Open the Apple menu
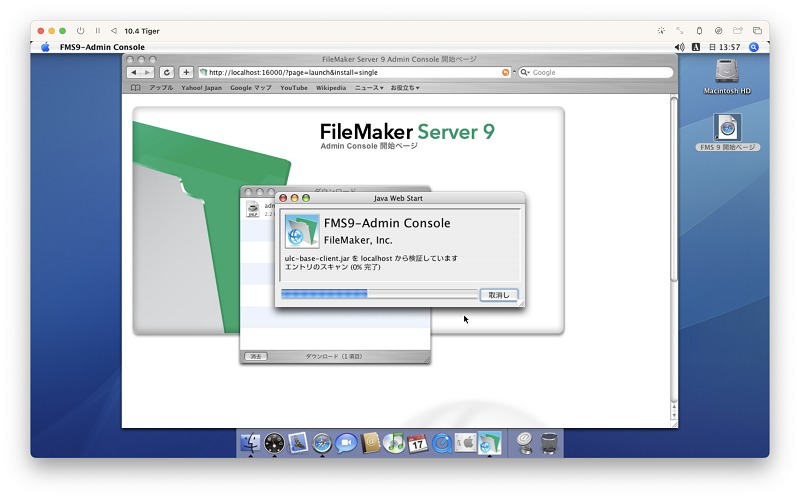 point(45,47)
